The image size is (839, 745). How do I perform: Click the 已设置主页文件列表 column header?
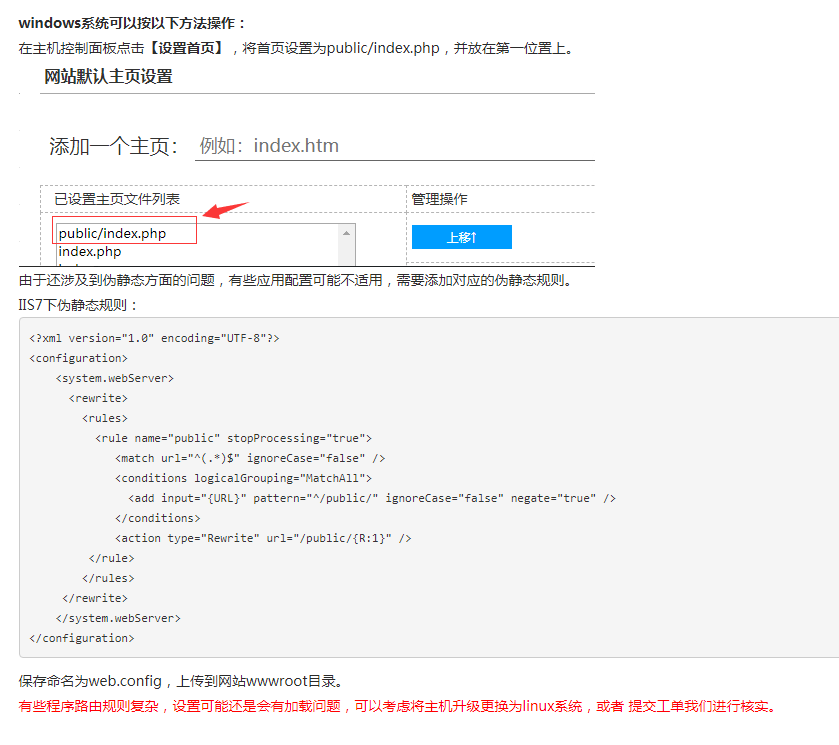click(x=117, y=199)
